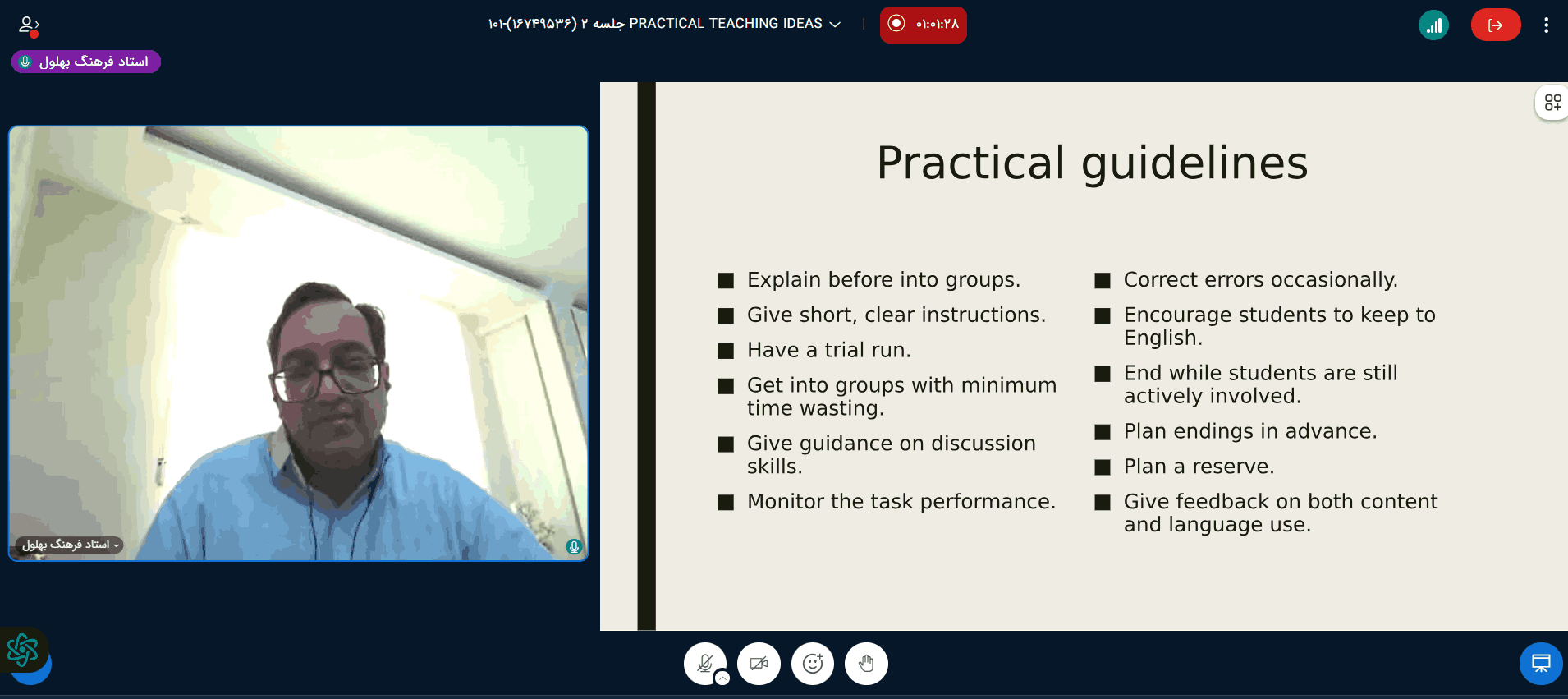Click the microphone badge on the webcam tile
This screenshot has width=1568, height=699.
coord(574,546)
